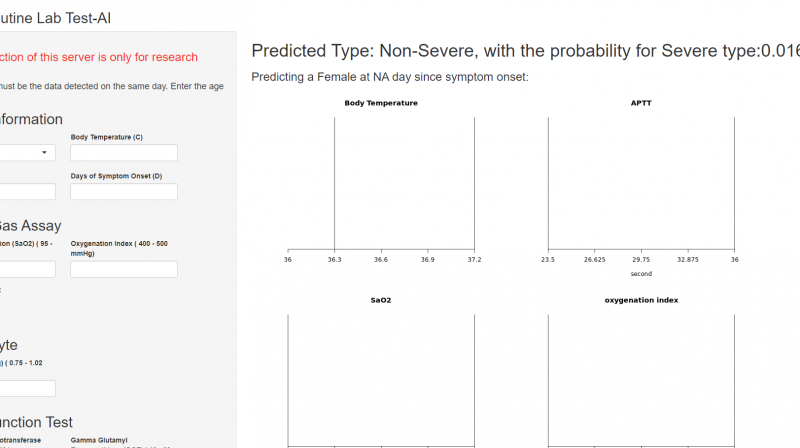The image size is (800, 448).
Task: Click the input field labeled 0.75 - 1.02
Action: (27, 388)
